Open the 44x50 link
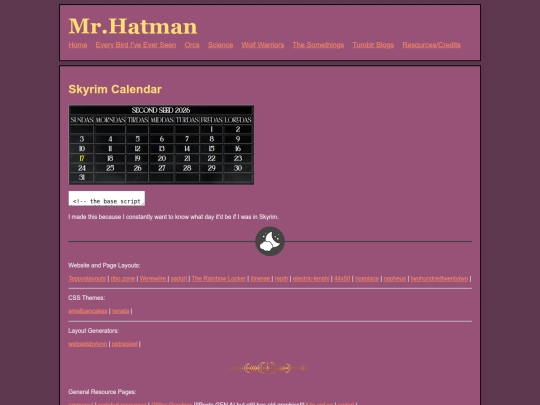Image resolution: width=540 pixels, height=405 pixels. pyautogui.click(x=342, y=279)
